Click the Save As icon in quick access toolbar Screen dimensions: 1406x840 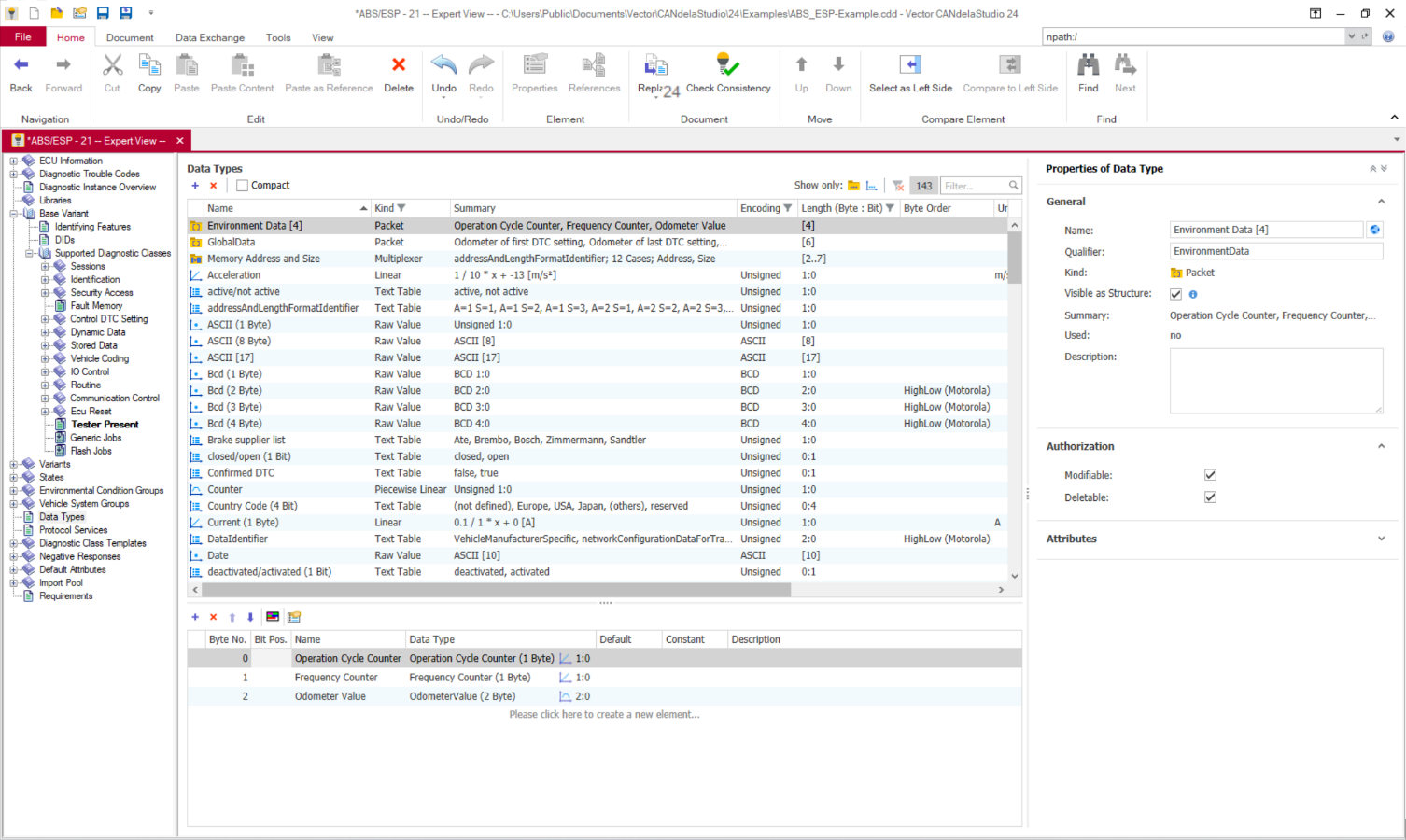126,13
